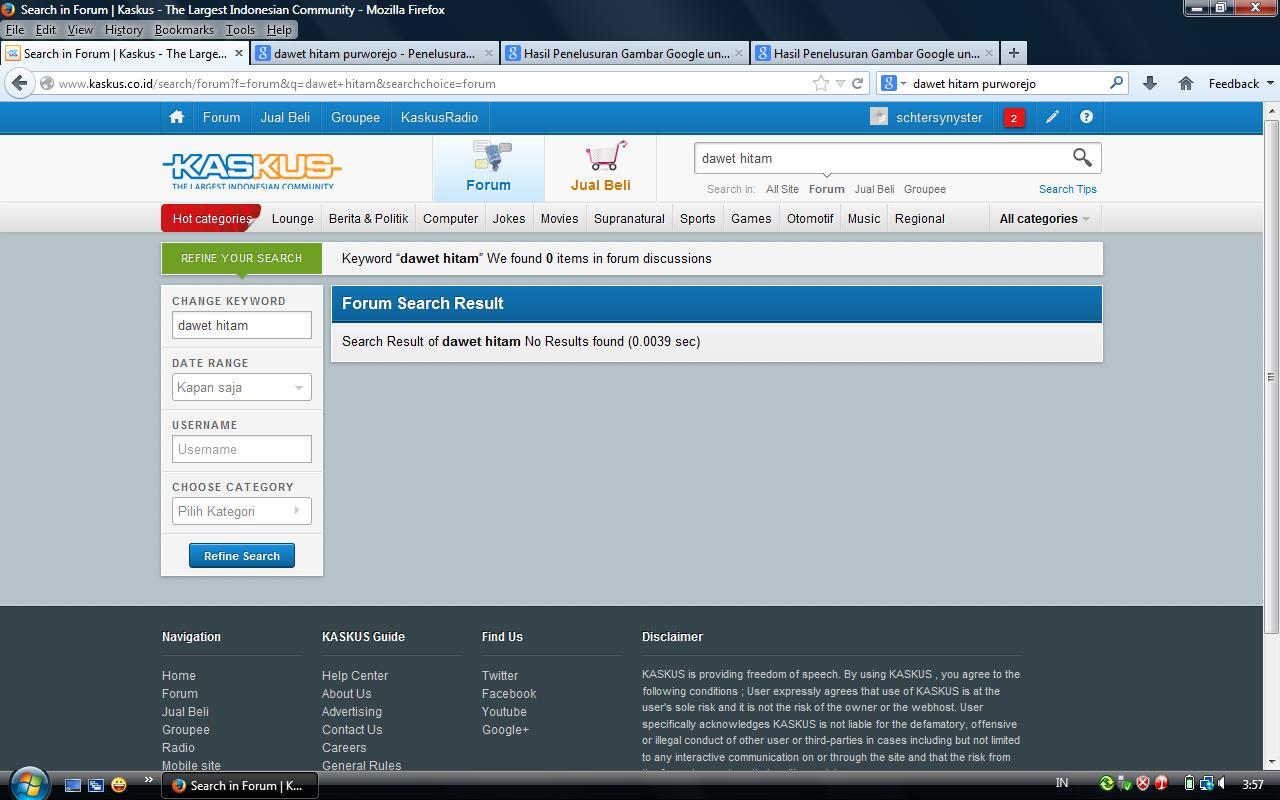This screenshot has height=800, width=1280.
Task: Click the Kaskus logo
Action: (x=252, y=170)
